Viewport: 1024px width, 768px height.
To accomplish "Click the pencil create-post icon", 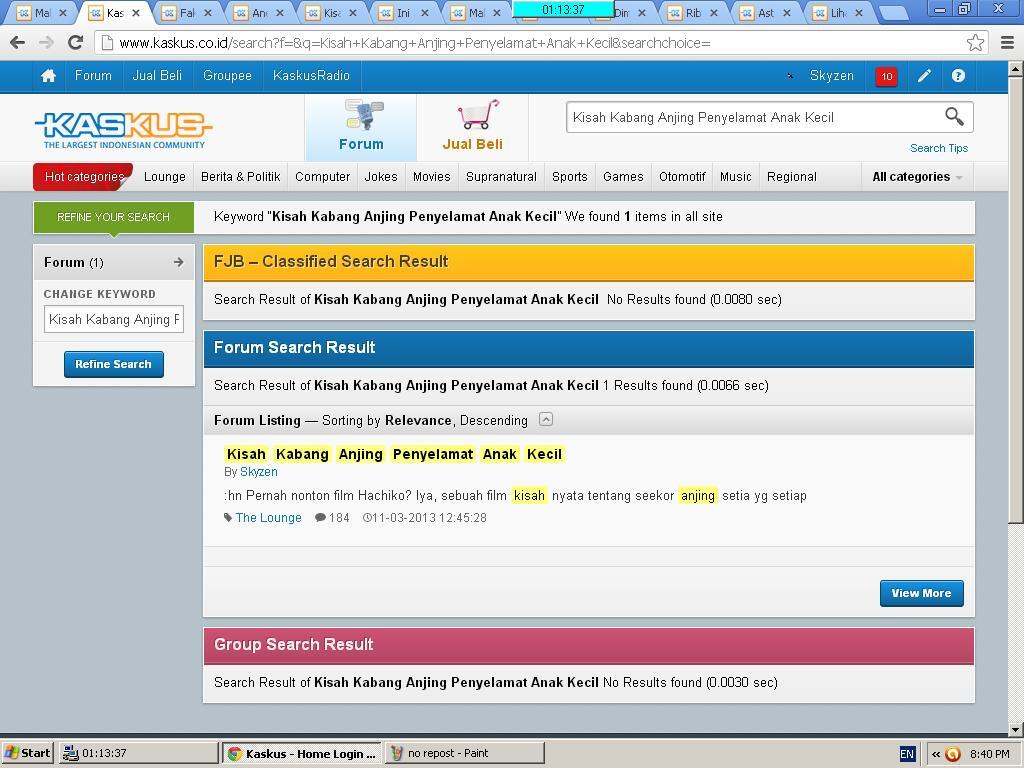I will 924,76.
